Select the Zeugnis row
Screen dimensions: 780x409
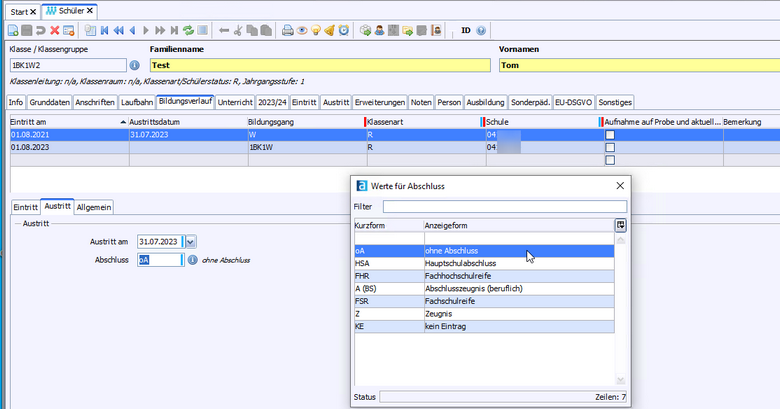(484, 314)
